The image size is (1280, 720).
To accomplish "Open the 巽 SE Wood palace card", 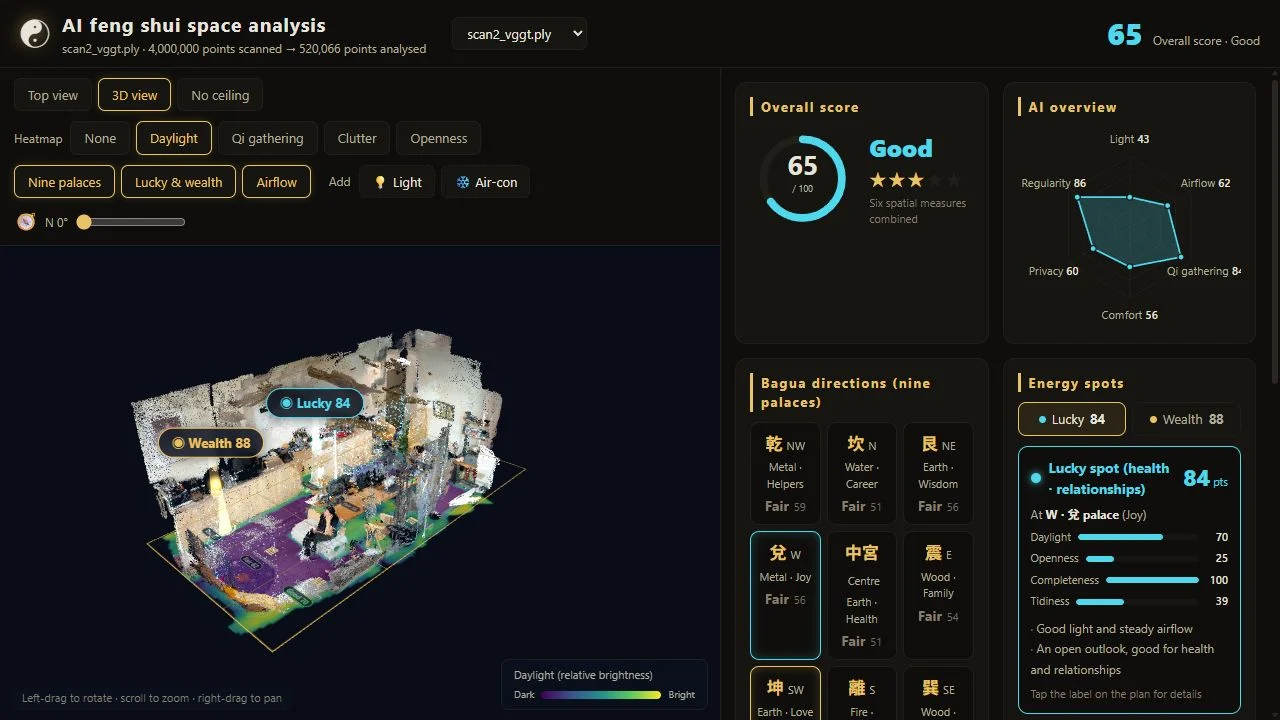I will pyautogui.click(x=938, y=693).
